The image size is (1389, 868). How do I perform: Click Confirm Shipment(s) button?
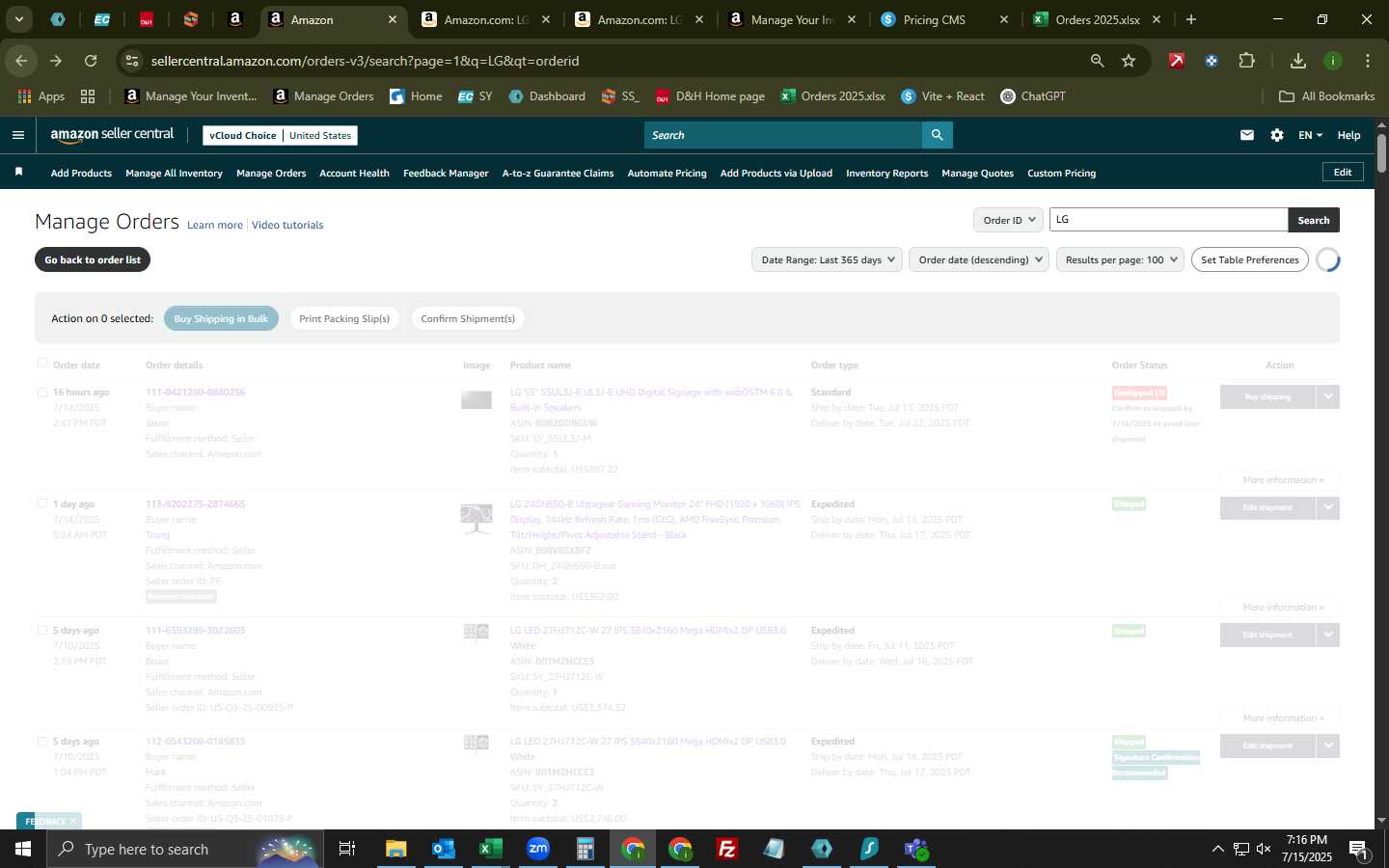click(x=468, y=318)
